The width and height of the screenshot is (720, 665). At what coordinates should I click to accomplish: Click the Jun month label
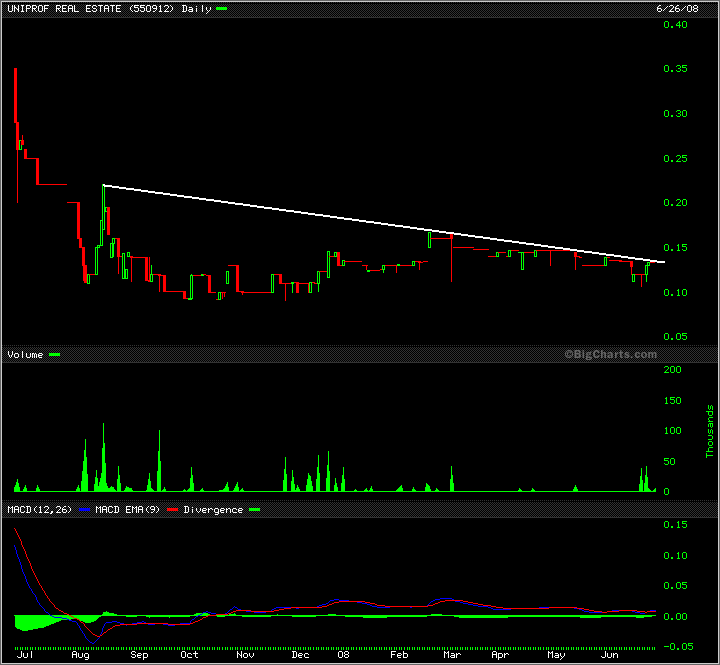[610, 654]
